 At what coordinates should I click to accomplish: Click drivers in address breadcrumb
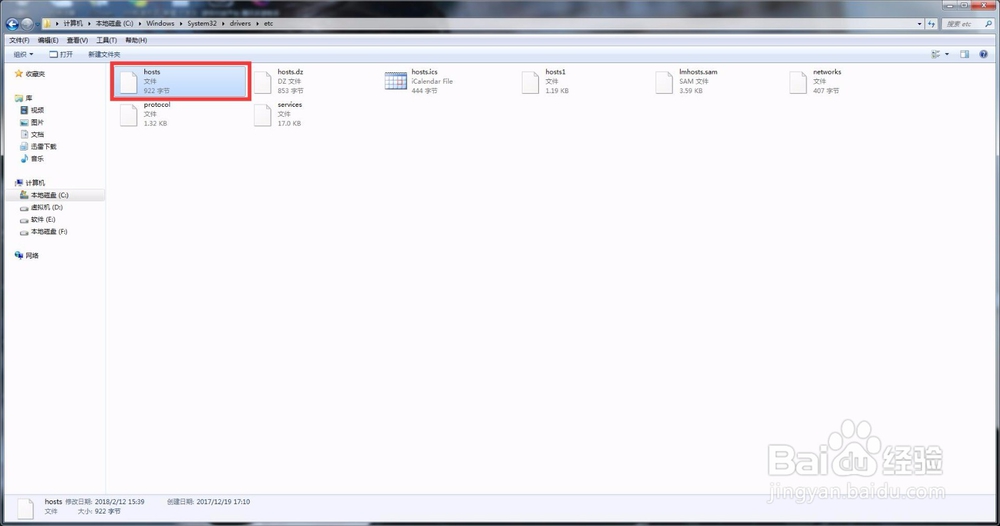(x=240, y=24)
